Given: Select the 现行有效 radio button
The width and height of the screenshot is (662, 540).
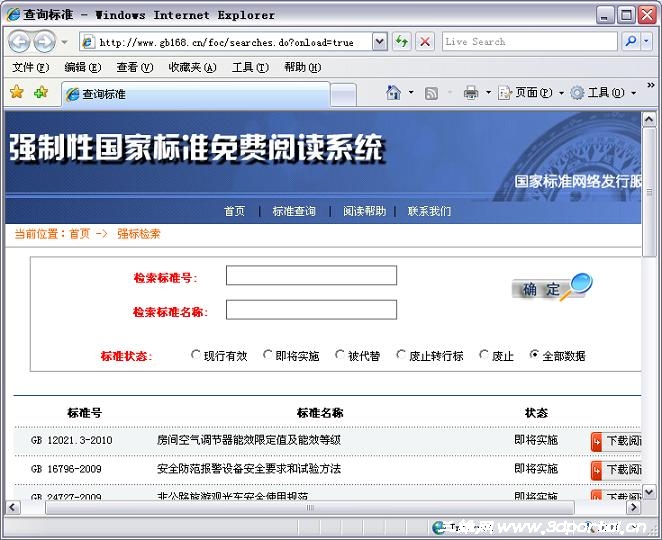Looking at the screenshot, I should coord(195,354).
